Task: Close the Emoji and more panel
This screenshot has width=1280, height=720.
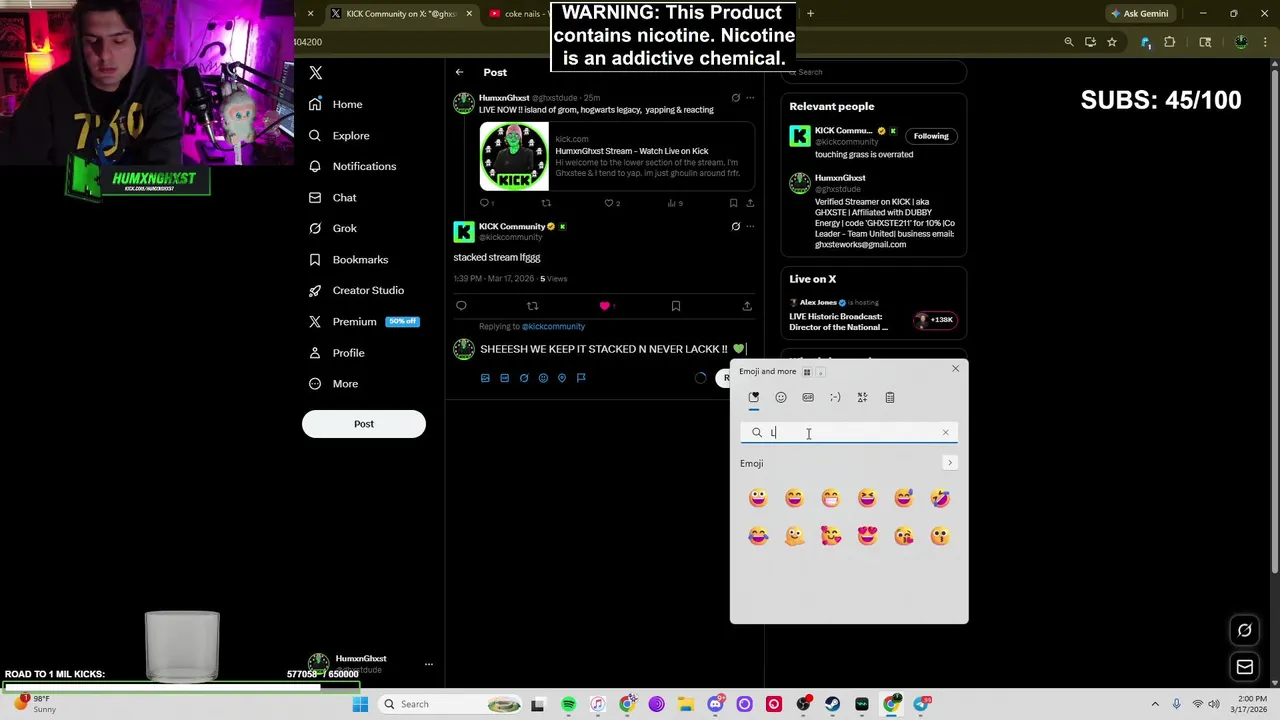Action: click(955, 369)
